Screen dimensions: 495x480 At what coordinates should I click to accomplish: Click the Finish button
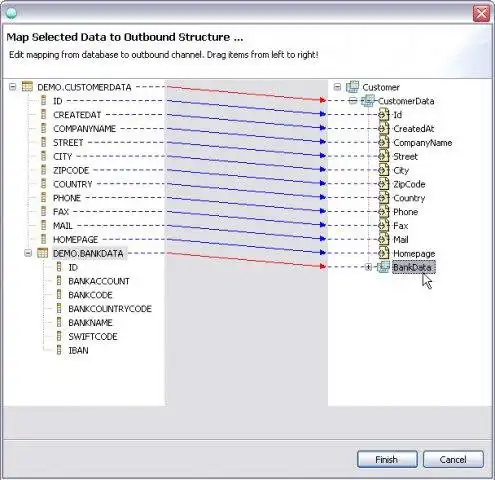387,460
